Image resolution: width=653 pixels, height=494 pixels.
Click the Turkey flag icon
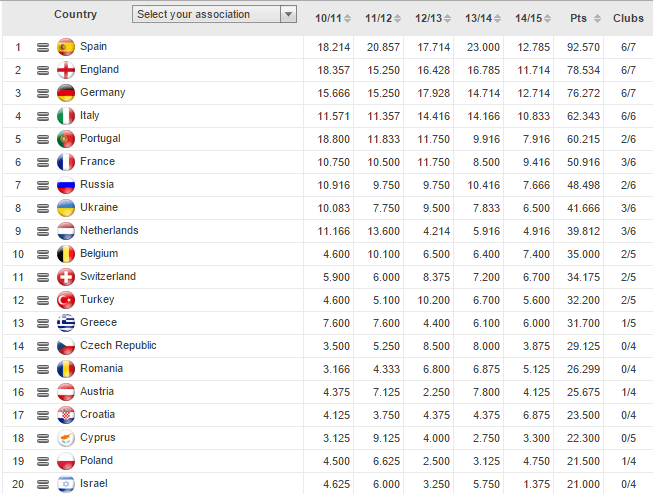point(66,300)
